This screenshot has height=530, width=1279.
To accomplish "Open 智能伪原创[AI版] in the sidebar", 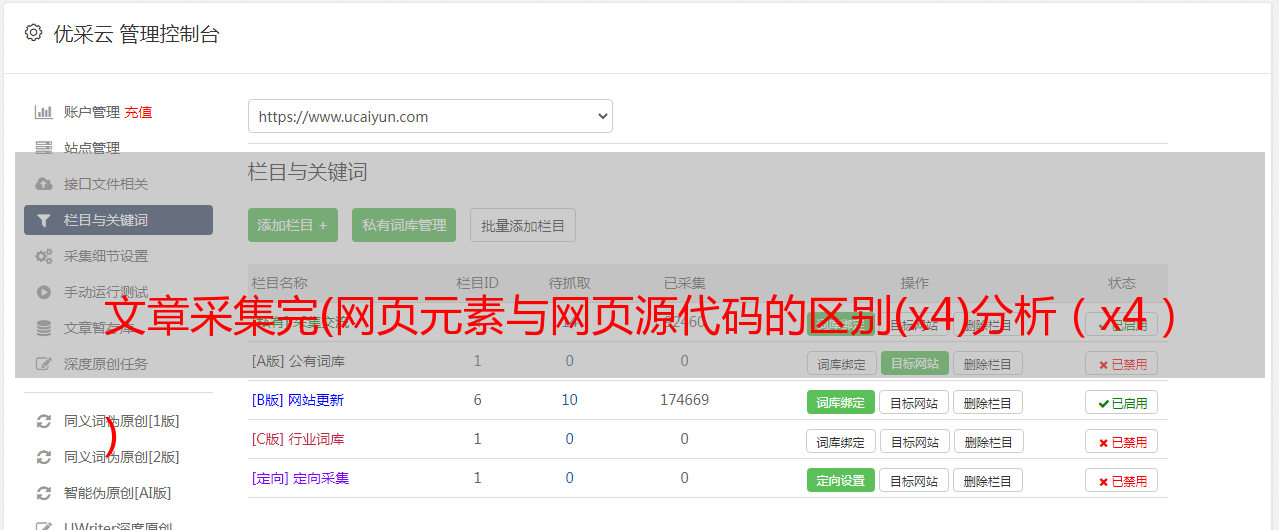I will coord(118,493).
